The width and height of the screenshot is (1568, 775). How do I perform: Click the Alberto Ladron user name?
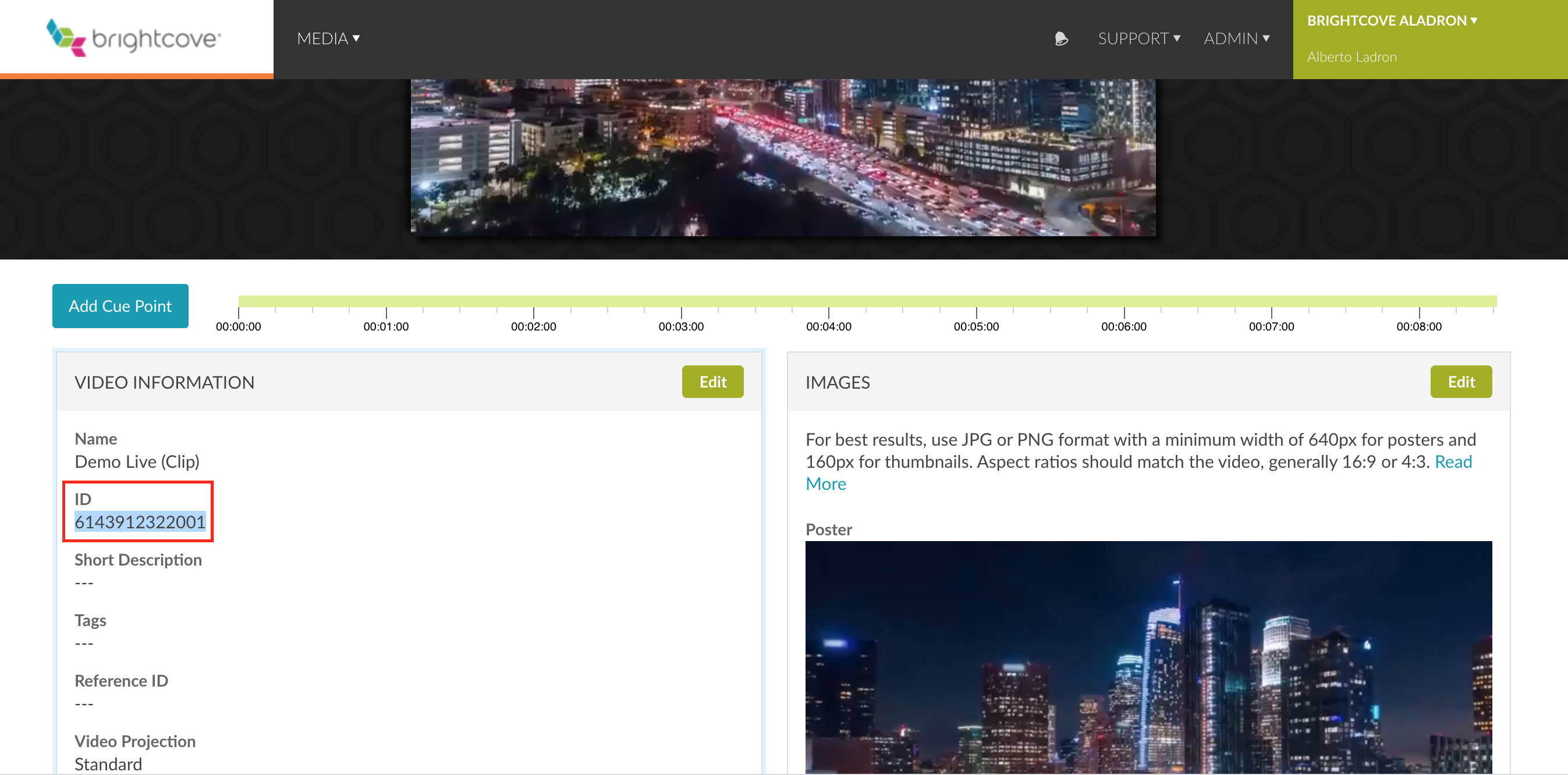point(1351,57)
